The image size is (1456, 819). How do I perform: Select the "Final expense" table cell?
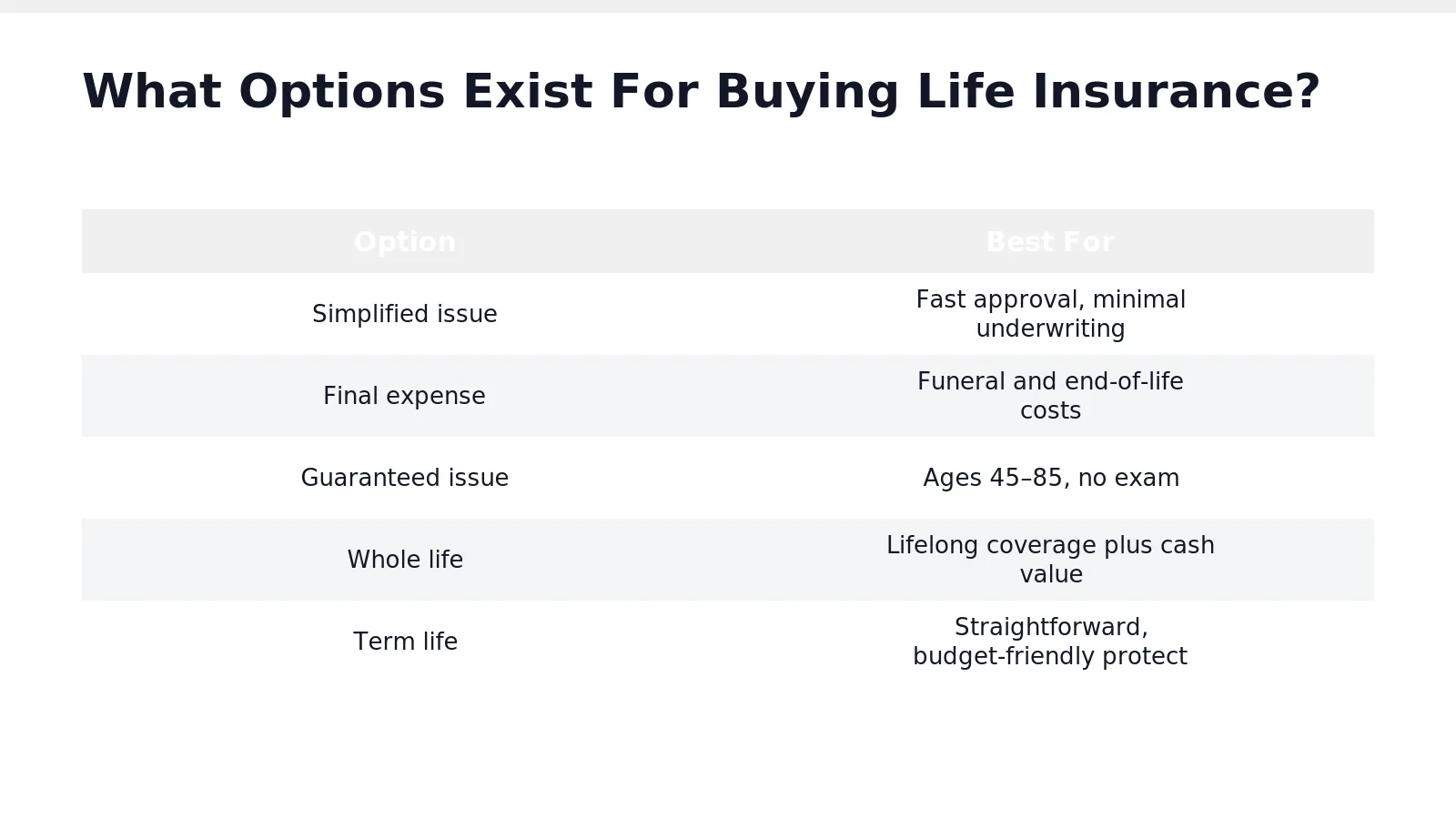(405, 396)
